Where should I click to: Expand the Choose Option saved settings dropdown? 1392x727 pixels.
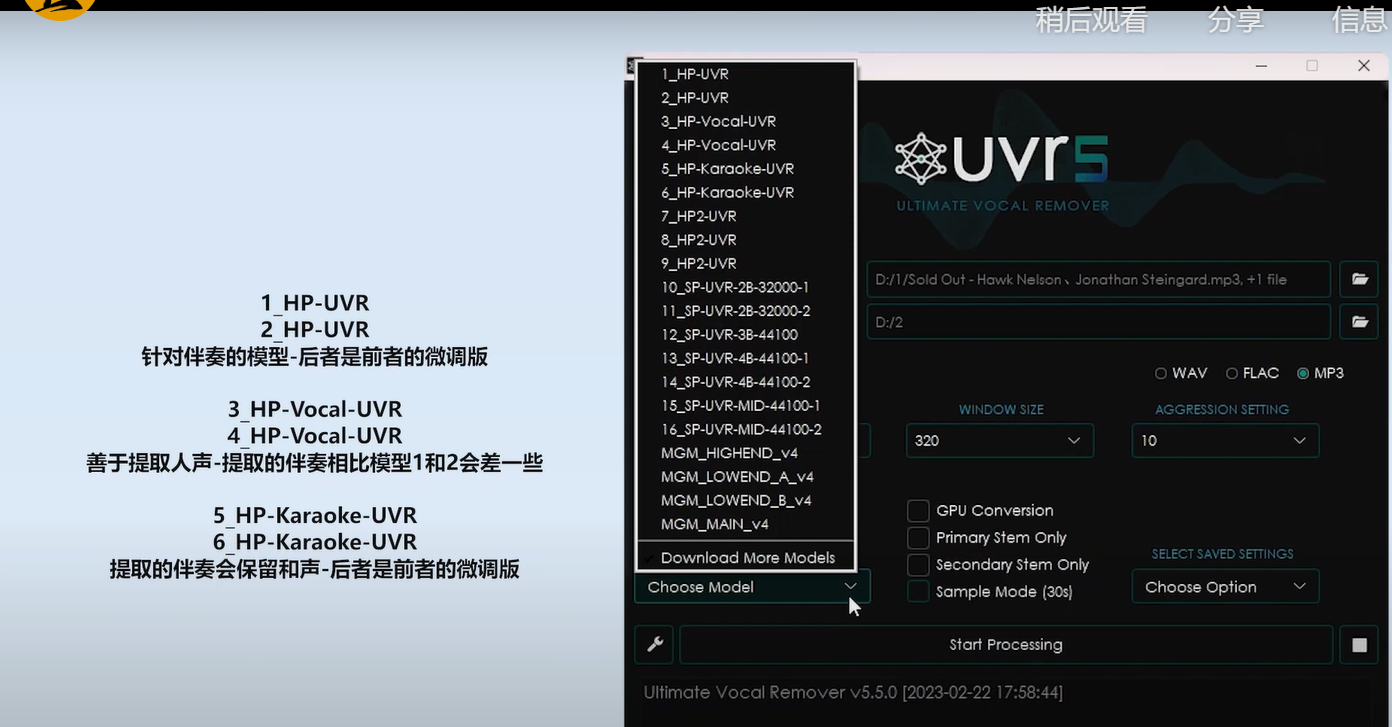click(x=1225, y=587)
